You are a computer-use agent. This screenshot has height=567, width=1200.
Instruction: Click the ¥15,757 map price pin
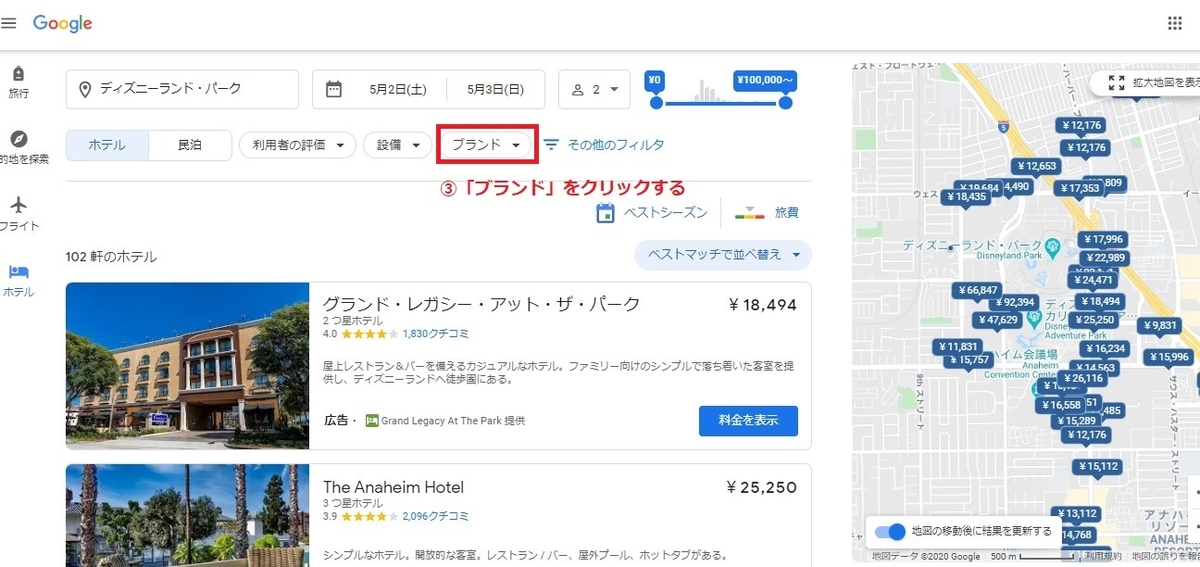coord(968,360)
